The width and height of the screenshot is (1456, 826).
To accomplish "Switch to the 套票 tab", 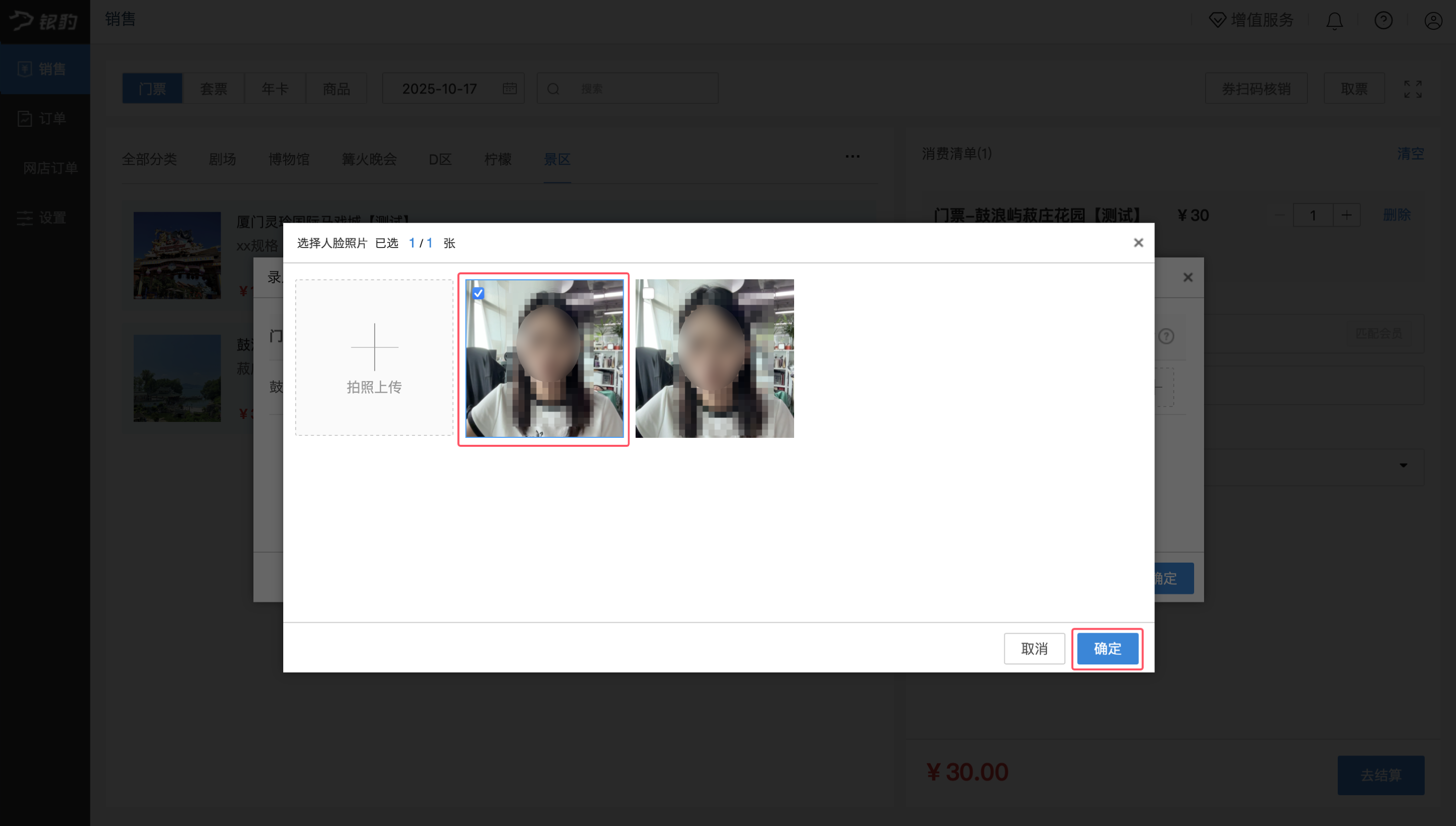I will pyautogui.click(x=213, y=88).
